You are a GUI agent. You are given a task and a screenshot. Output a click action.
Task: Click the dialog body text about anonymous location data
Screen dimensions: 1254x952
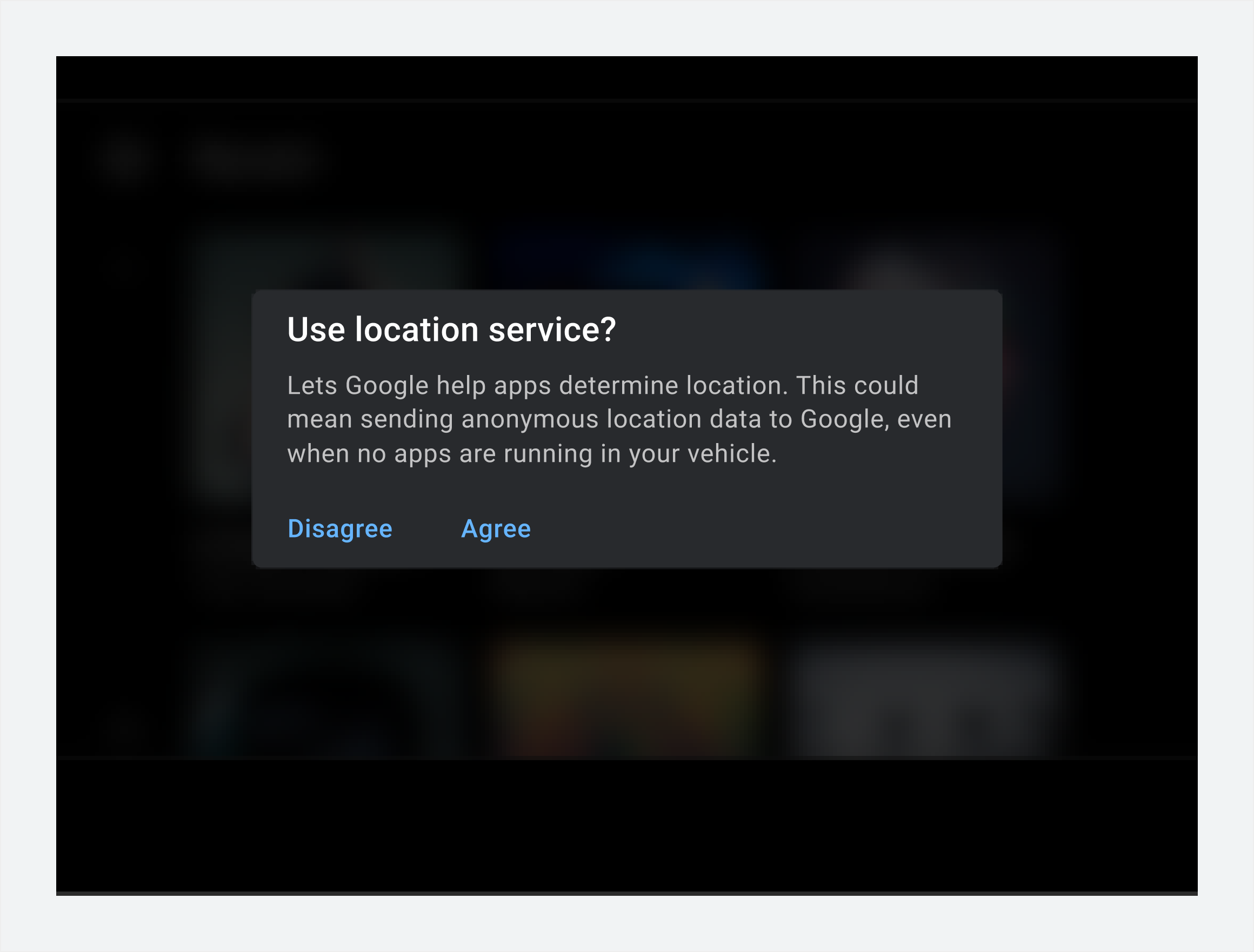coord(619,419)
